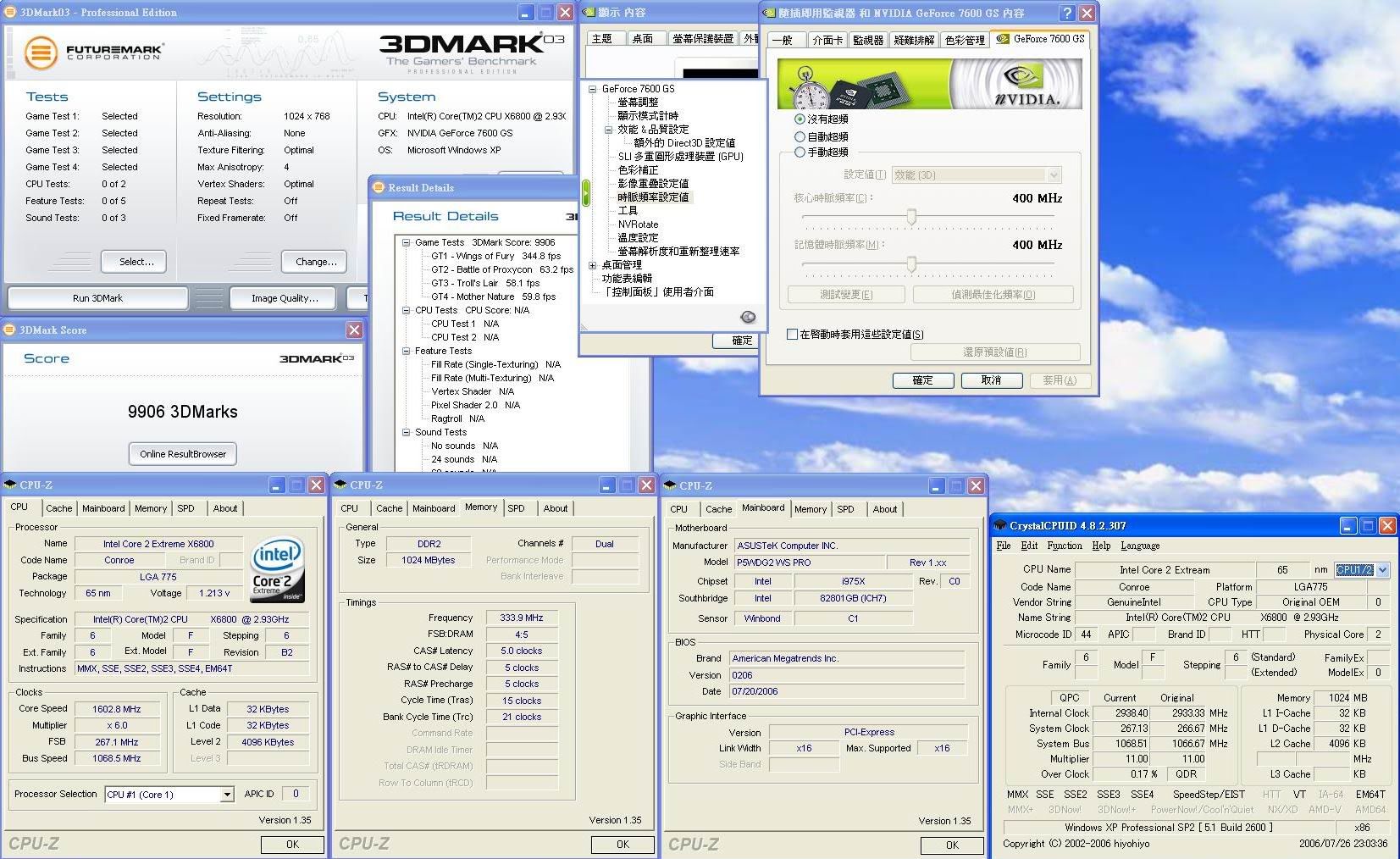This screenshot has width=1400, height=859.
Task: Click the Intel Core 2 Extreme logo
Action: pyautogui.click(x=277, y=570)
